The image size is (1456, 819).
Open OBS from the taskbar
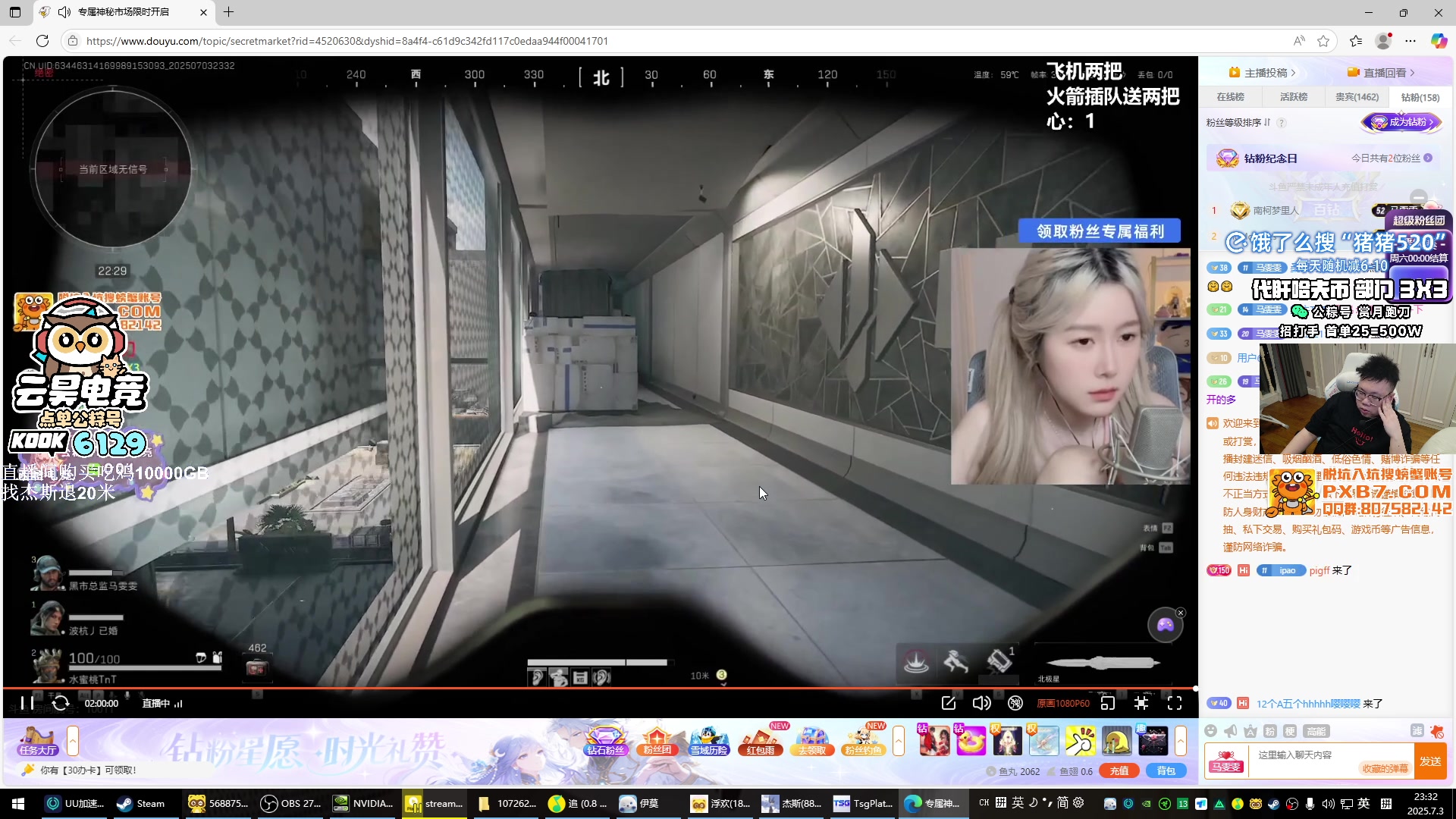tap(292, 804)
